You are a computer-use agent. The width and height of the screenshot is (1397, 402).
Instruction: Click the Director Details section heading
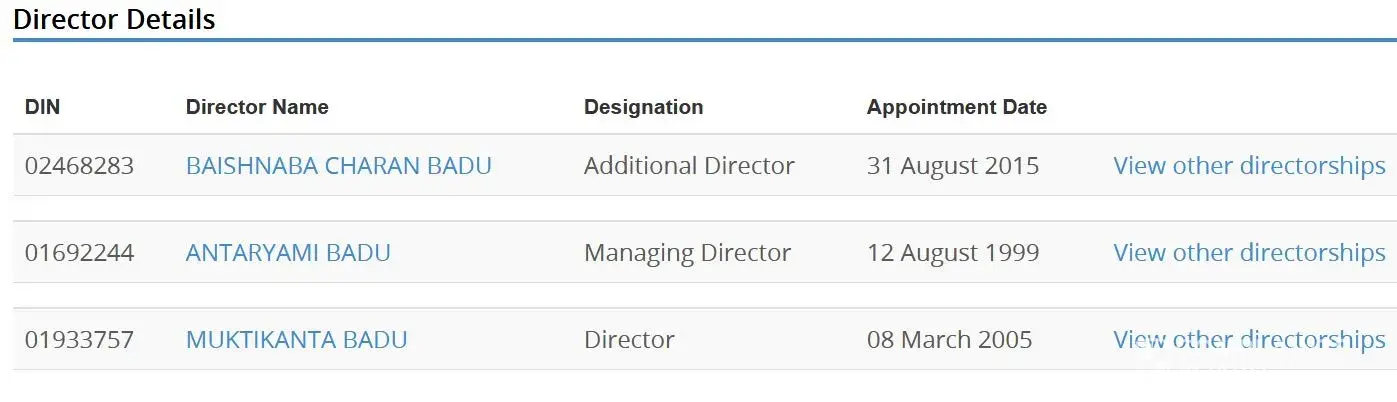click(114, 19)
